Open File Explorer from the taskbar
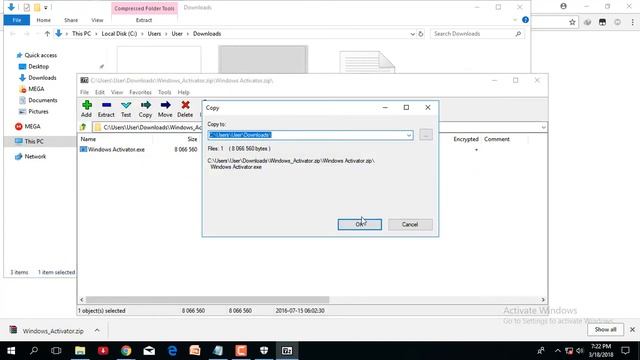Viewport: 640px width, 360px height. tap(80, 351)
